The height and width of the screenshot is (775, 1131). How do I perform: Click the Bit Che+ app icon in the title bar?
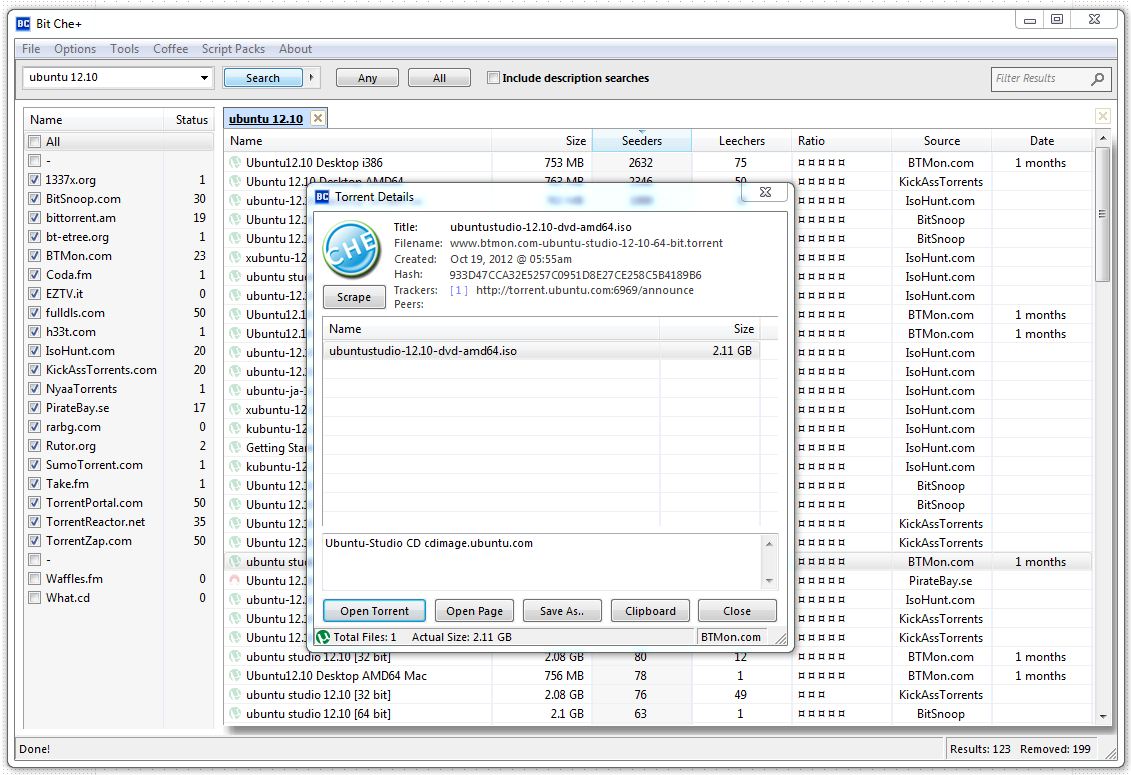[x=24, y=22]
